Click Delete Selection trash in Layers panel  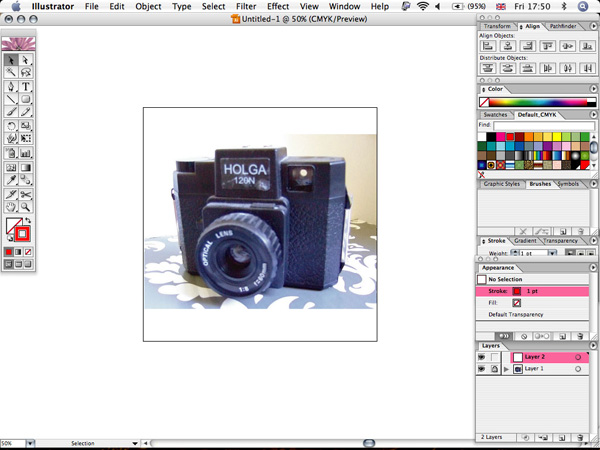pyautogui.click(x=580, y=437)
